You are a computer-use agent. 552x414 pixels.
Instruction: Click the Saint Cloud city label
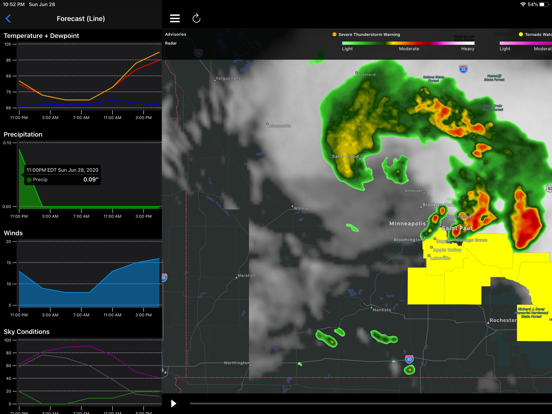(345, 156)
